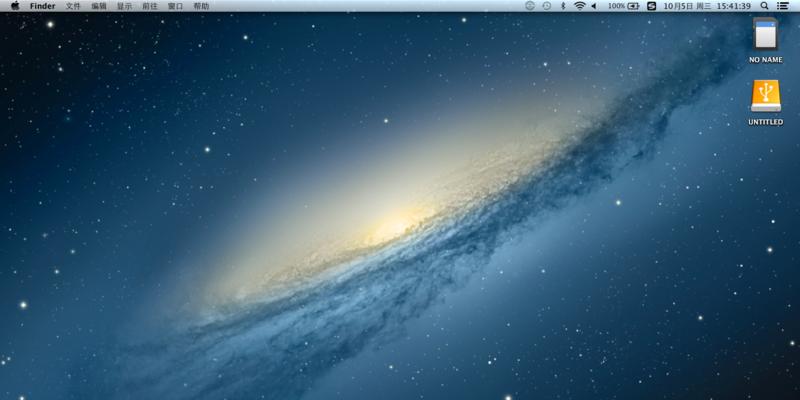Open Spotlight search magnifier
Viewport: 800px width, 400px height.
[x=764, y=6]
